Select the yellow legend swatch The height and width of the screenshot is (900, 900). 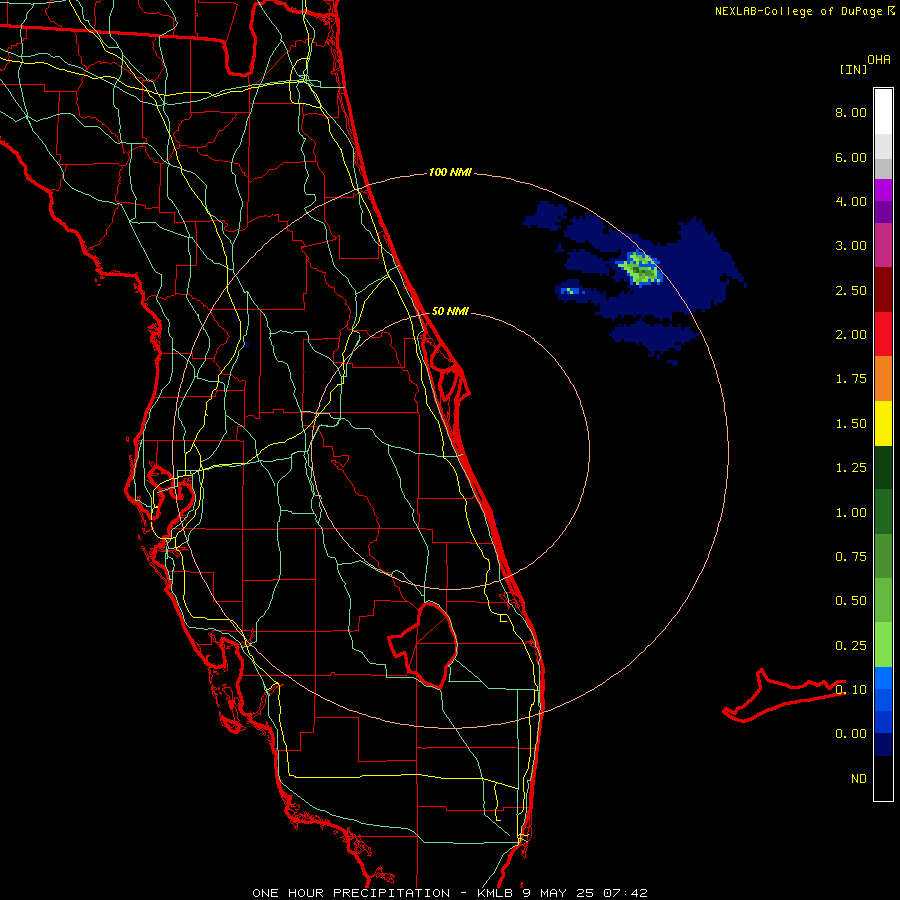click(x=883, y=424)
